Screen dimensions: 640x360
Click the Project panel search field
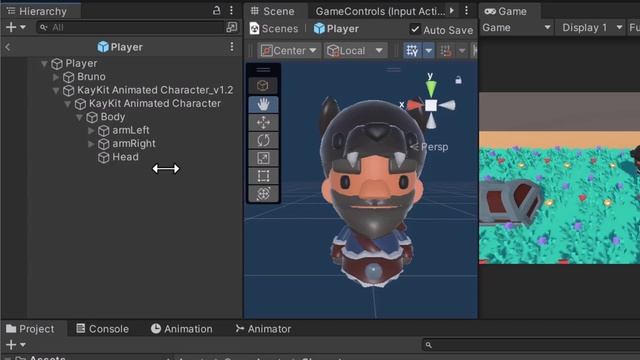(531, 345)
